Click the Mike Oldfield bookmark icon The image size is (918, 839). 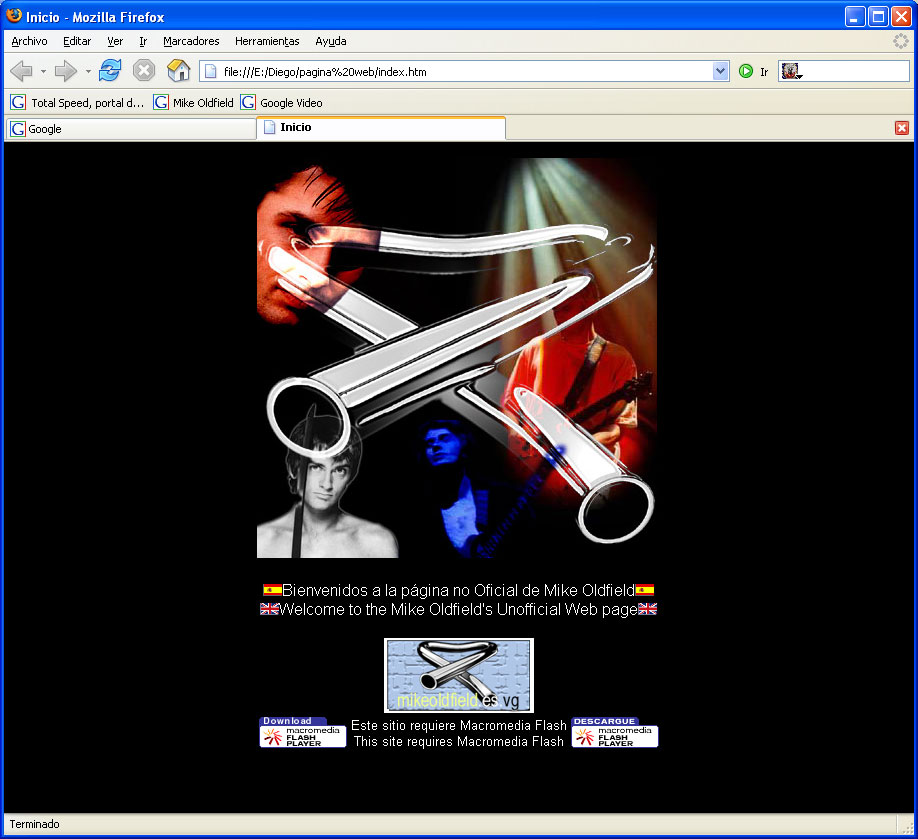coord(161,102)
